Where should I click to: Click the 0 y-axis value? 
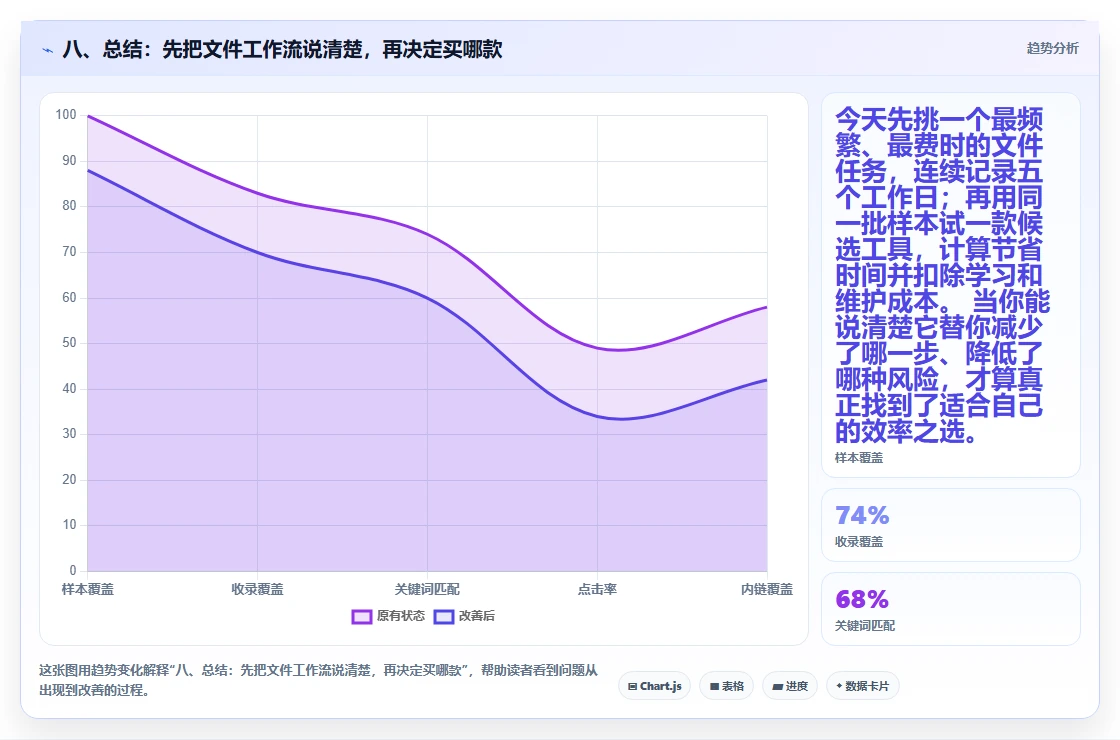point(73,570)
